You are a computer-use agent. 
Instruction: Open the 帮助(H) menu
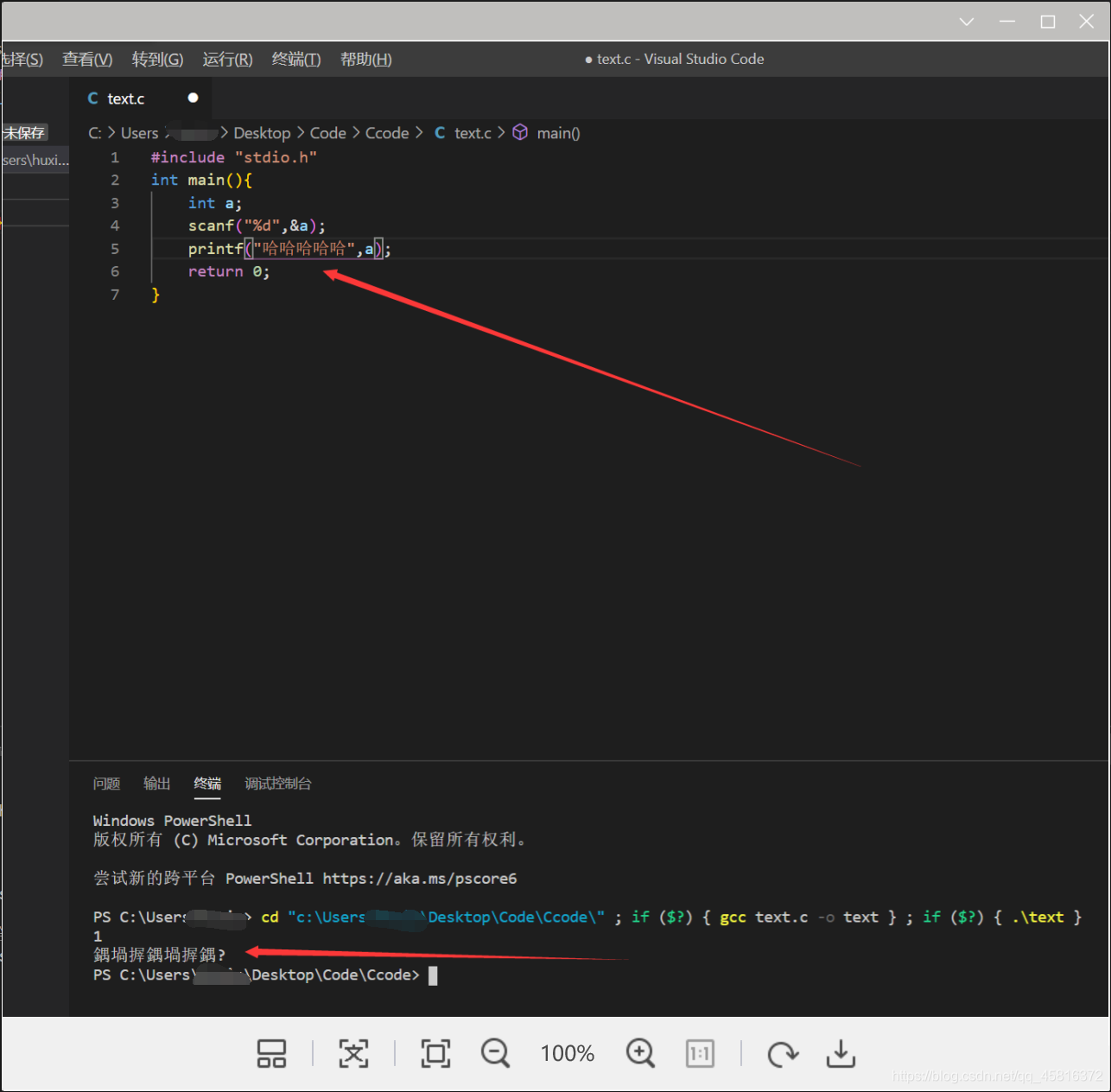coord(366,60)
